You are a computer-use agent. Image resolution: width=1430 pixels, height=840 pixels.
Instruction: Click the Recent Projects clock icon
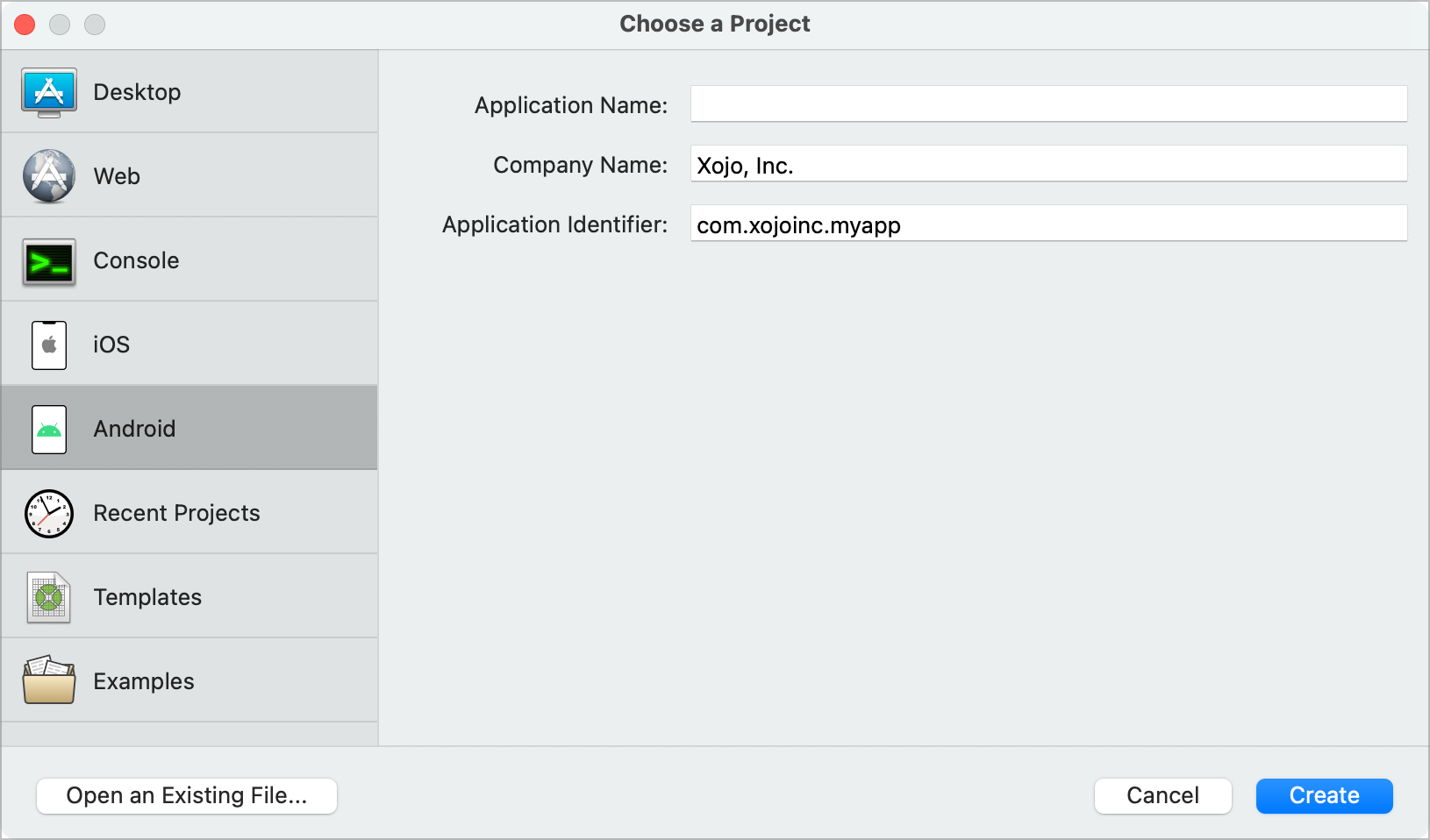point(49,513)
